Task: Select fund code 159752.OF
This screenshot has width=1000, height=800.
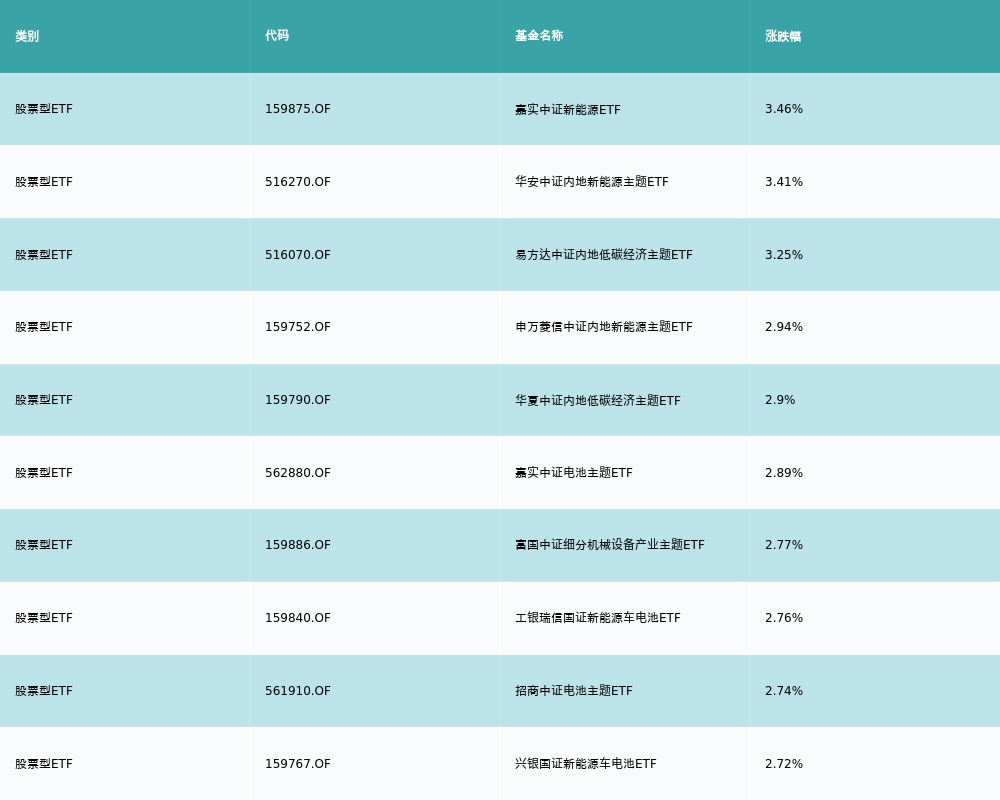Action: point(297,327)
